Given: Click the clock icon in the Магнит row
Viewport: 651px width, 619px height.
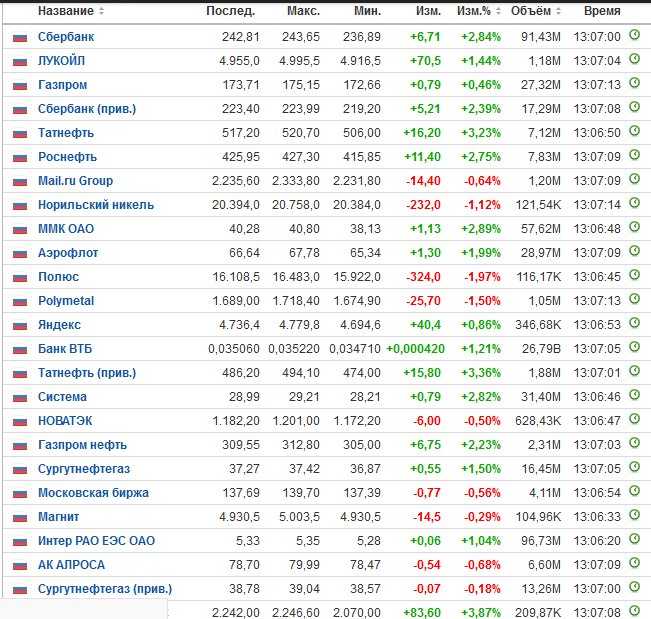Looking at the screenshot, I should 634,514.
